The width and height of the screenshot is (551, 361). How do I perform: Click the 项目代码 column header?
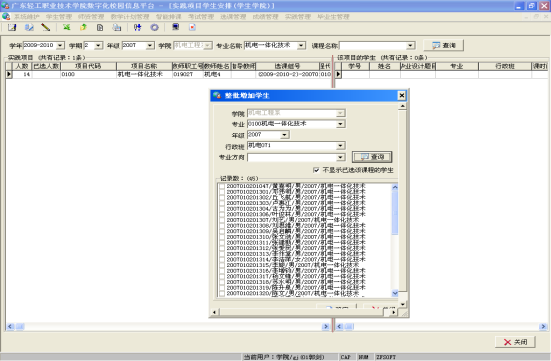click(88, 66)
